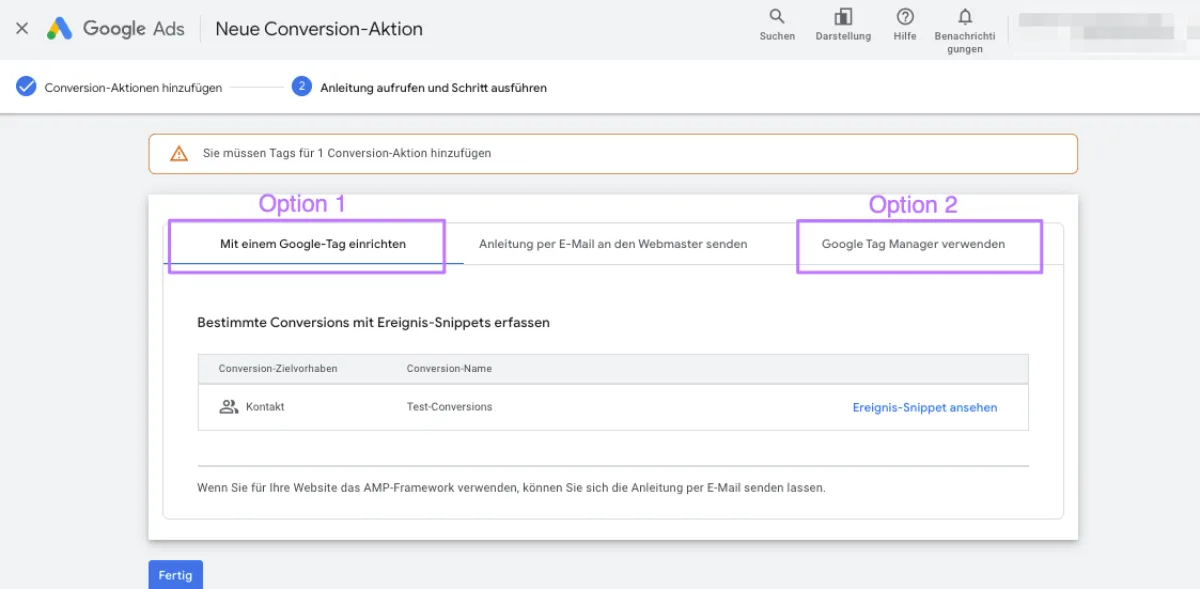The height and width of the screenshot is (589, 1200).
Task: Select 'Anleitung per E-Mail an den Webmaster senden'
Action: 613,243
